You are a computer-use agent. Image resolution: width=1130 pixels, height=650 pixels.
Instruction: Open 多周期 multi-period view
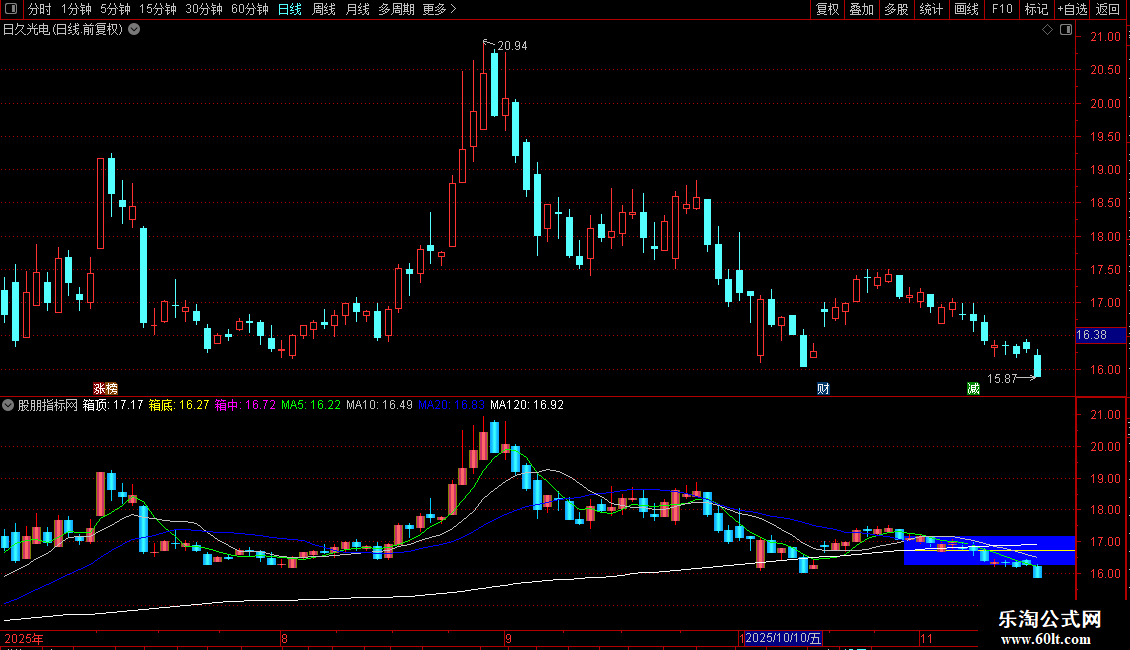click(396, 9)
